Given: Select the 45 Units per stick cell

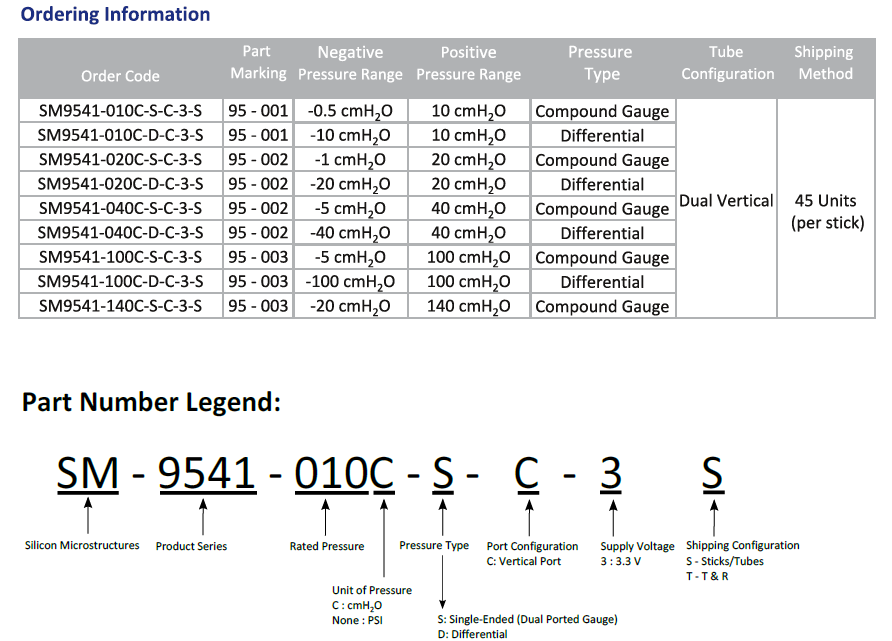Looking at the screenshot, I should point(826,211).
